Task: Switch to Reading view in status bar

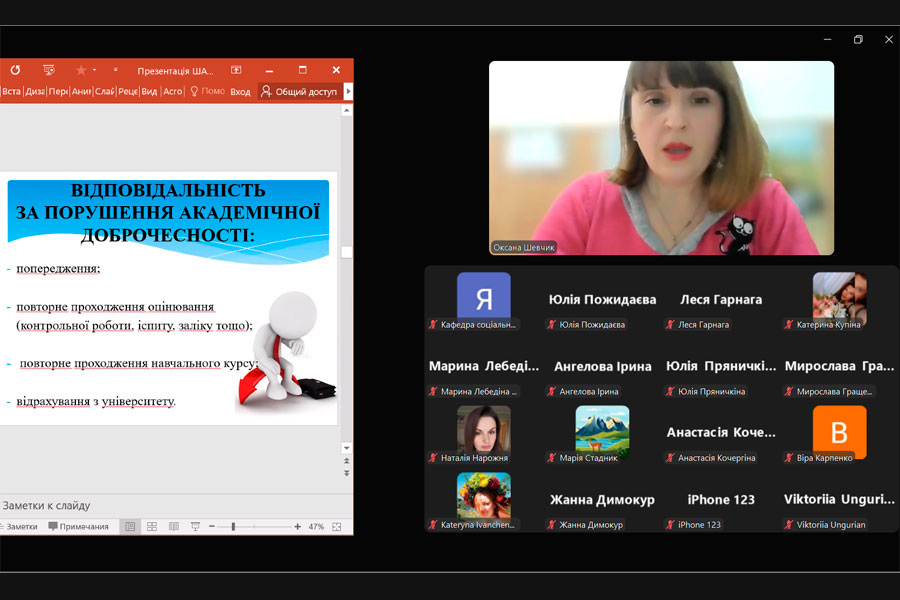Action: (174, 526)
